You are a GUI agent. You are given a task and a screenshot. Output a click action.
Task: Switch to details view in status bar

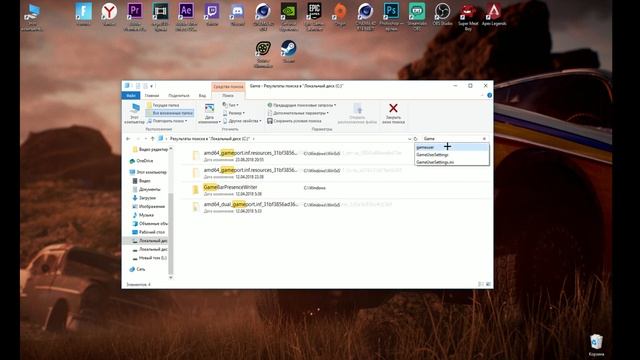(x=481, y=284)
